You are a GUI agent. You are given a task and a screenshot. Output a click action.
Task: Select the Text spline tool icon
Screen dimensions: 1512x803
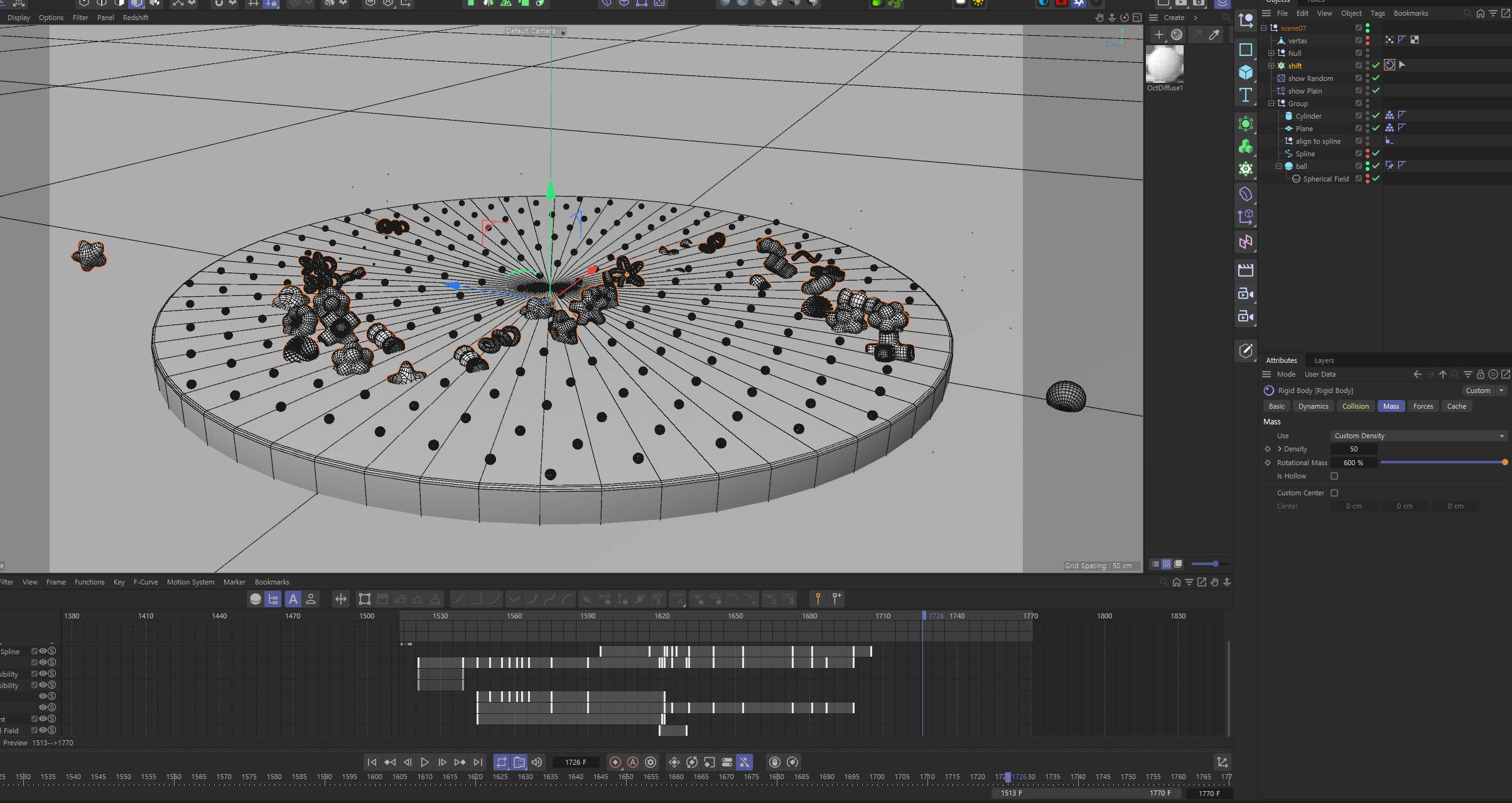tap(1246, 95)
